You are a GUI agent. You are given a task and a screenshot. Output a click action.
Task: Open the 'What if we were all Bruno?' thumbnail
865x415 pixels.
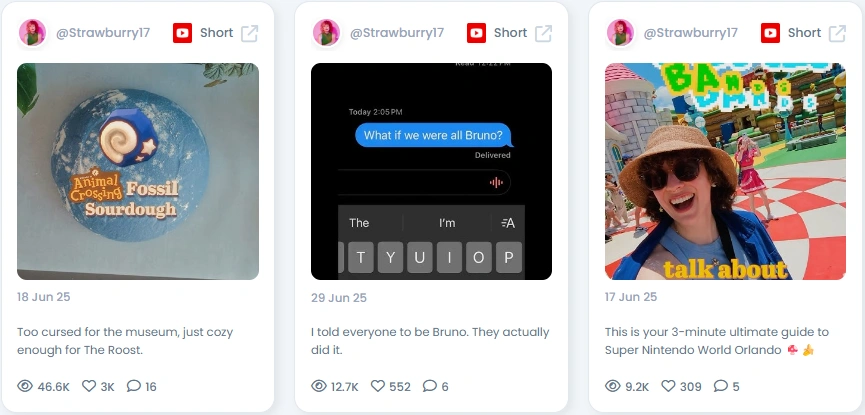click(431, 171)
